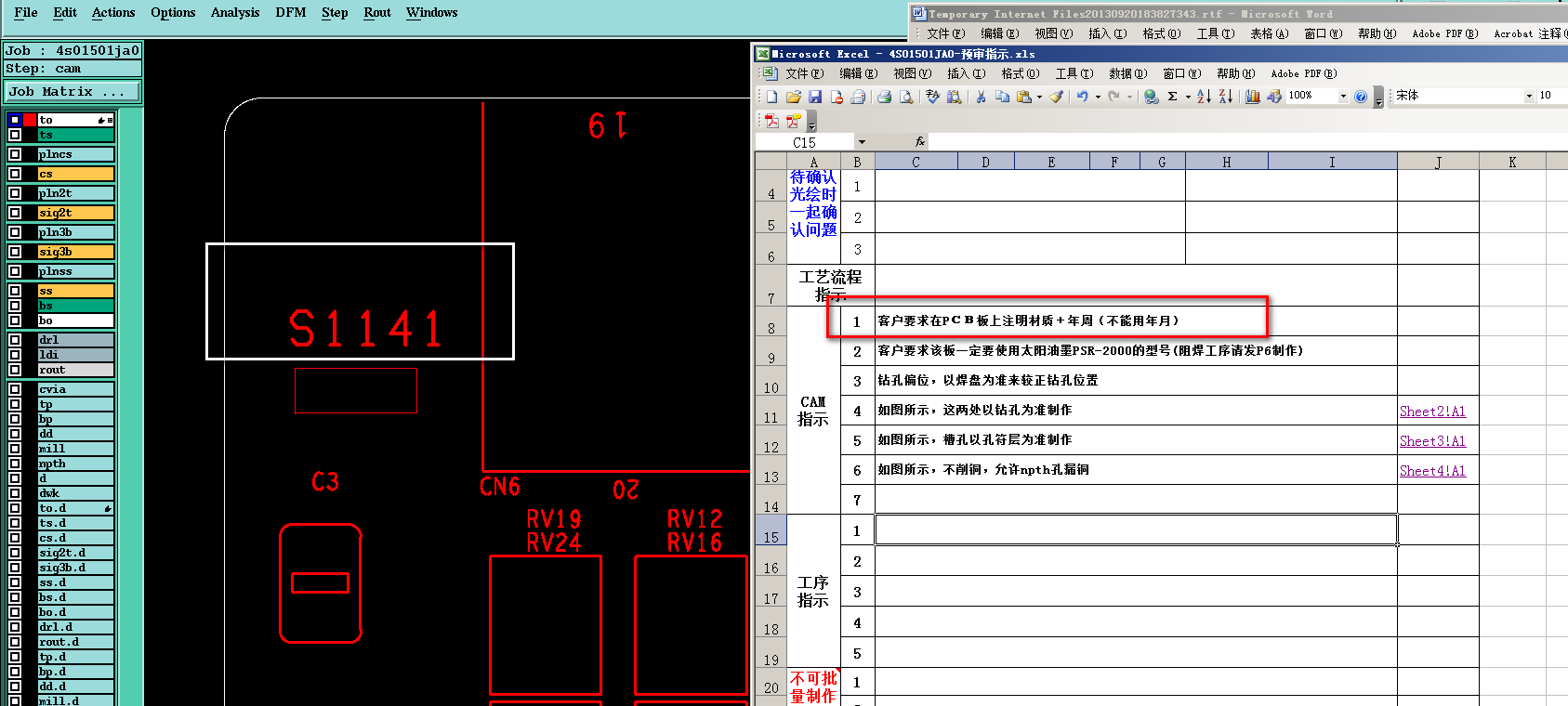Open Excel Help question mark icon

[1361, 97]
